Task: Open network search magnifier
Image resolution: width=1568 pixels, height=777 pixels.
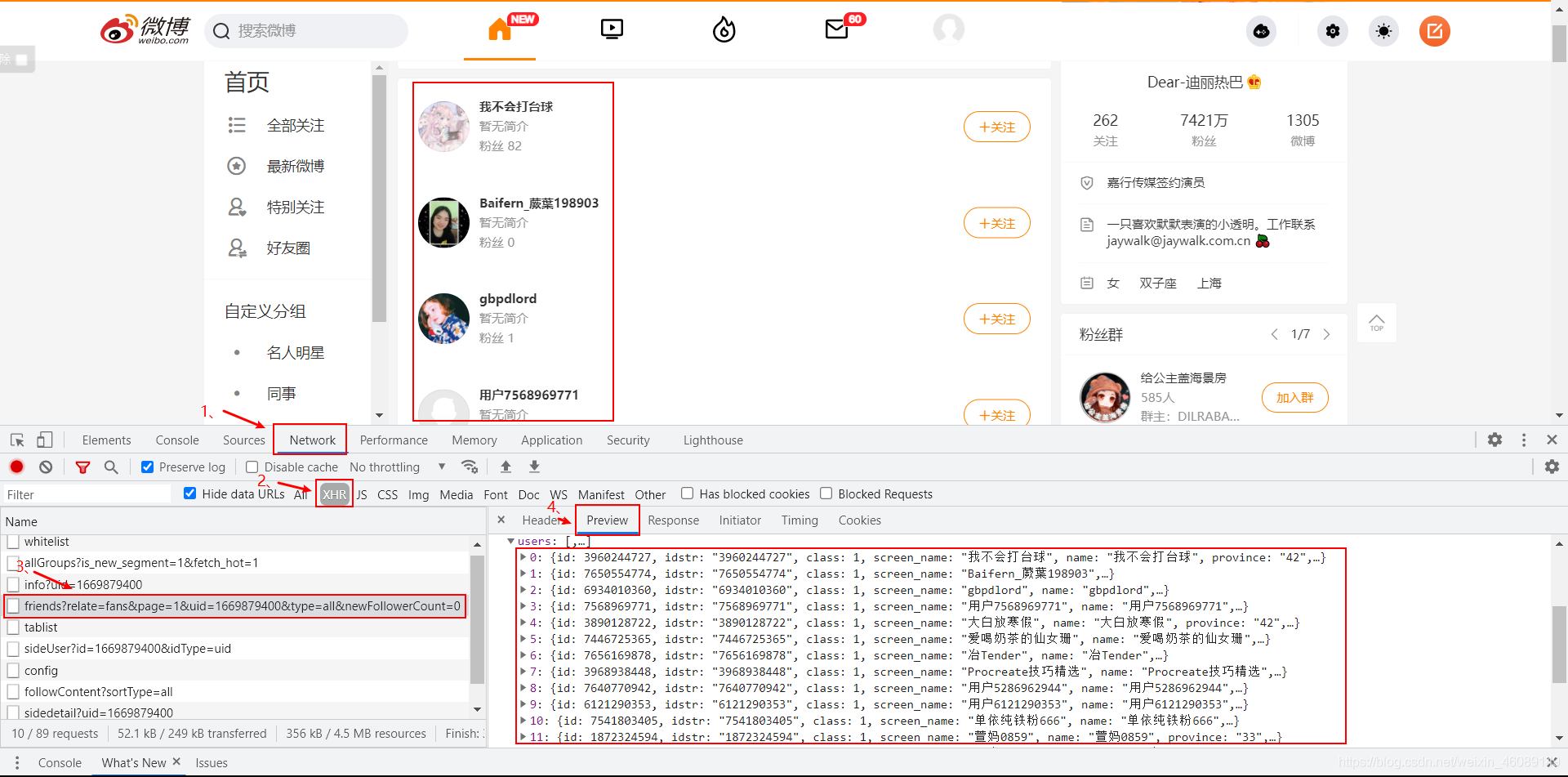Action: (x=111, y=467)
